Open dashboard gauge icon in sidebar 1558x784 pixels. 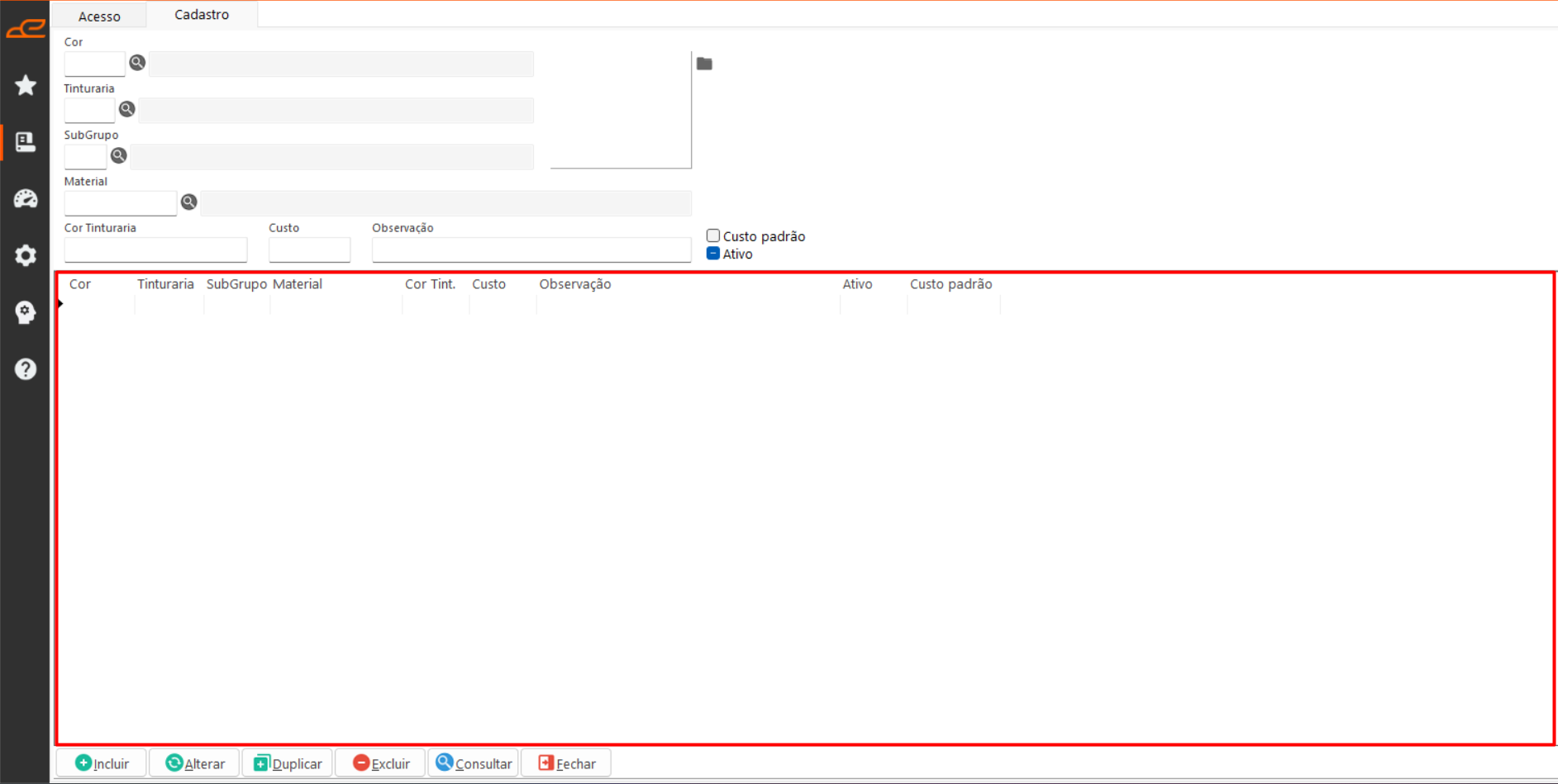(x=26, y=198)
